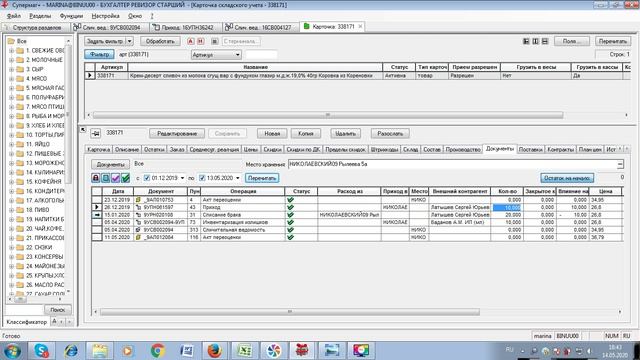This screenshot has width=640, height=360.
Task: Open the Разделы menu
Action: pyautogui.click(x=40, y=16)
